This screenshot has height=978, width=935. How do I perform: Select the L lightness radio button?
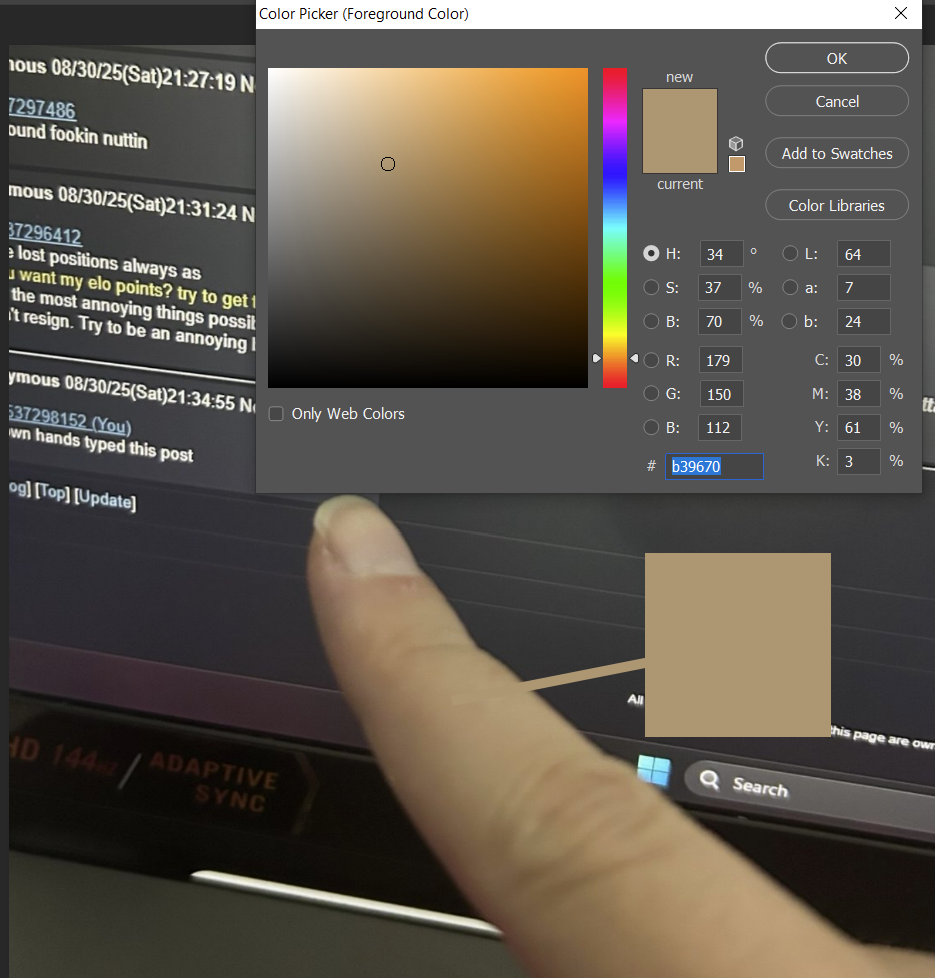click(x=790, y=253)
